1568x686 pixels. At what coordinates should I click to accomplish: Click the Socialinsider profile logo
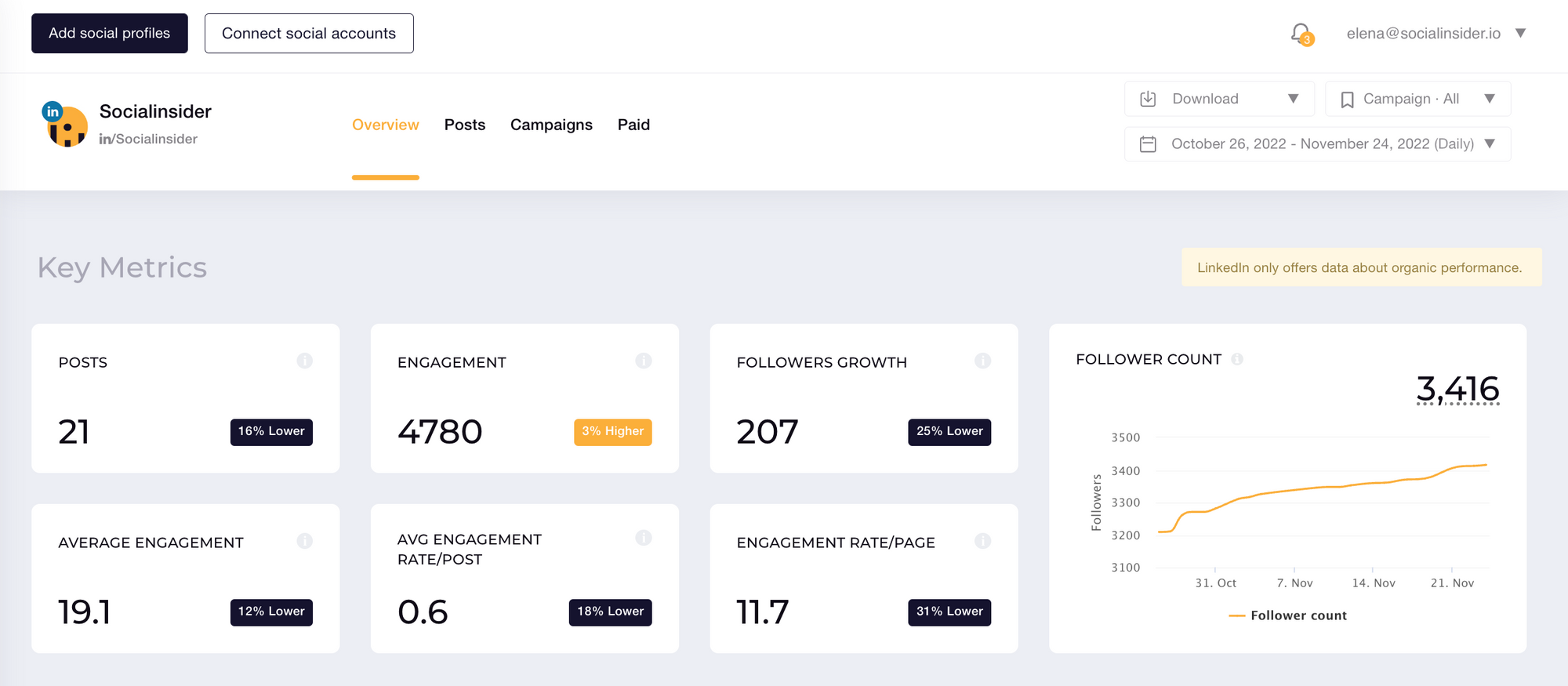[65, 125]
